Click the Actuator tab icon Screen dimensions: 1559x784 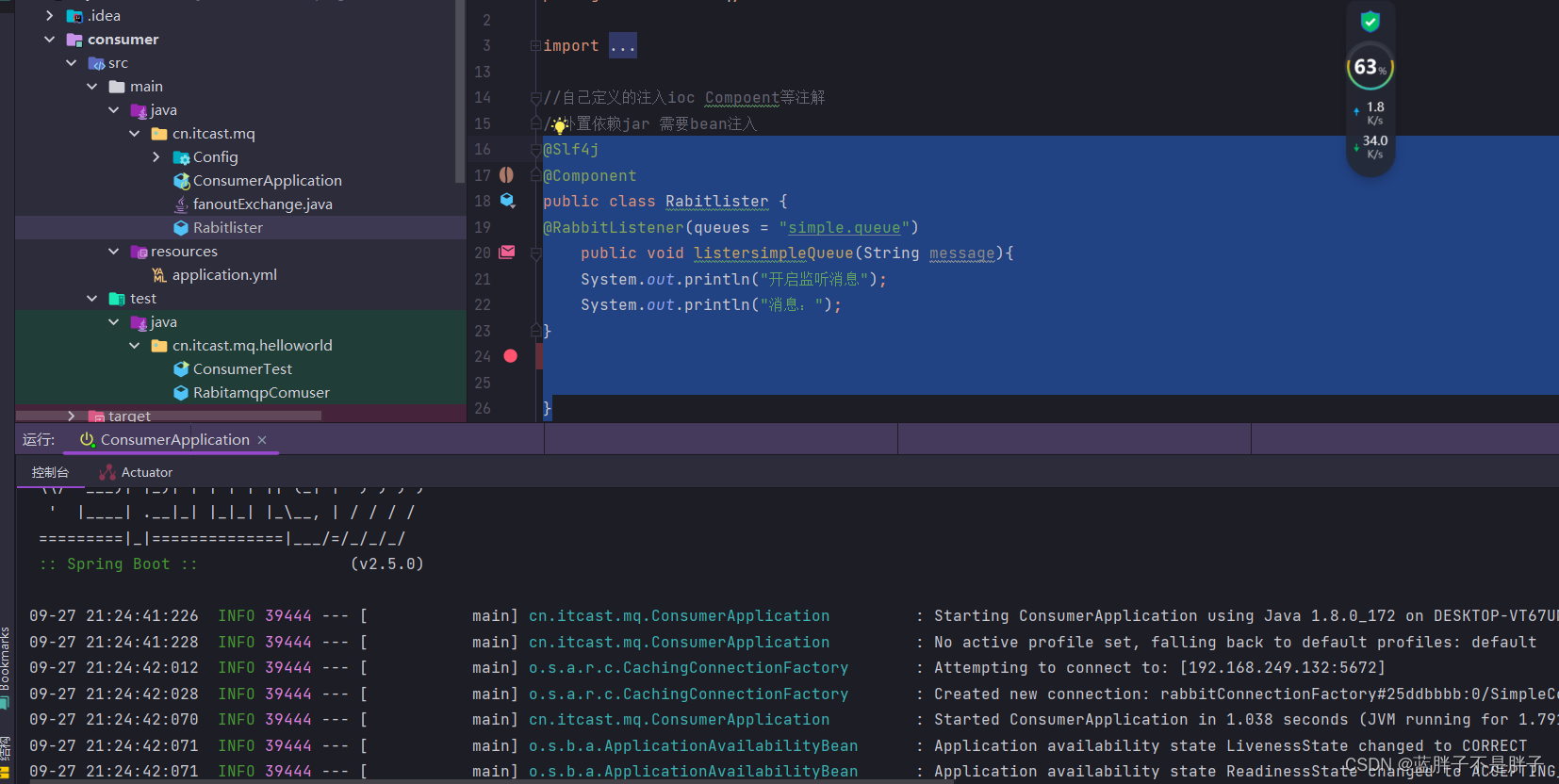(x=107, y=473)
